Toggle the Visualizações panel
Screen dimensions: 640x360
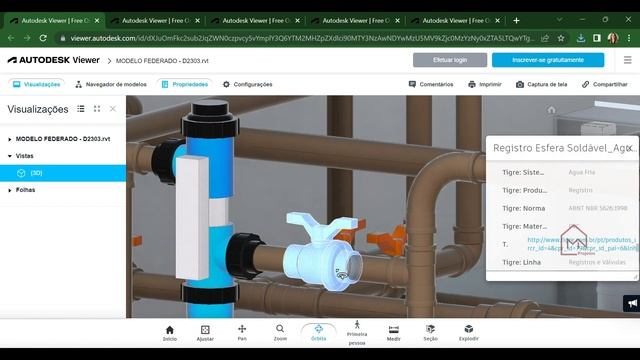pos(36,84)
